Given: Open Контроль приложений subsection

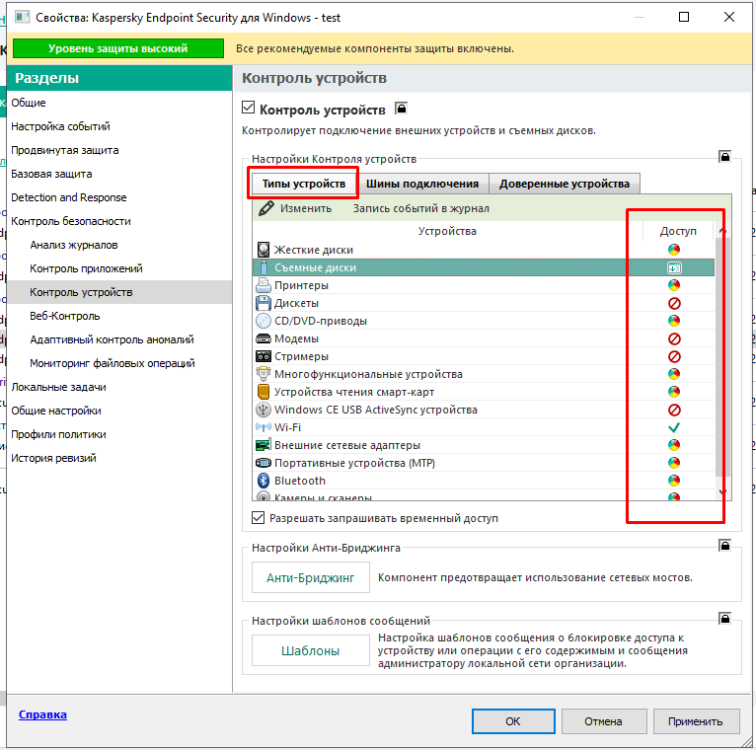Looking at the screenshot, I should coord(86,268).
